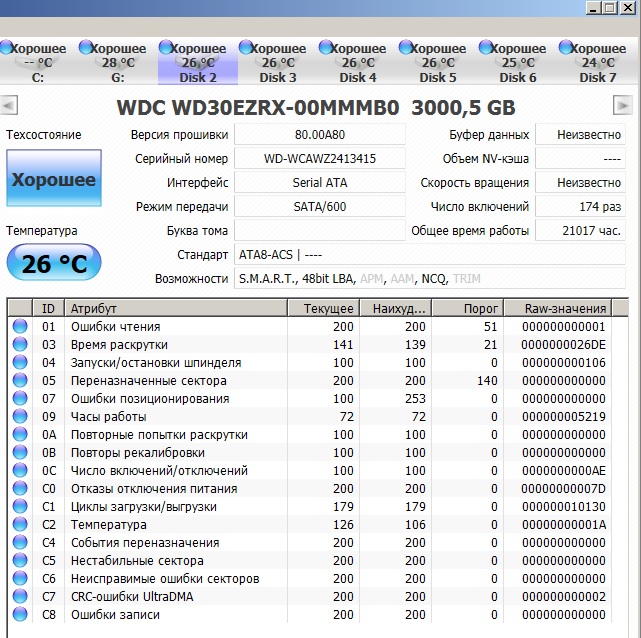The image size is (641, 638).
Task: Switch to the Disk 7 tab
Action: pos(598,62)
